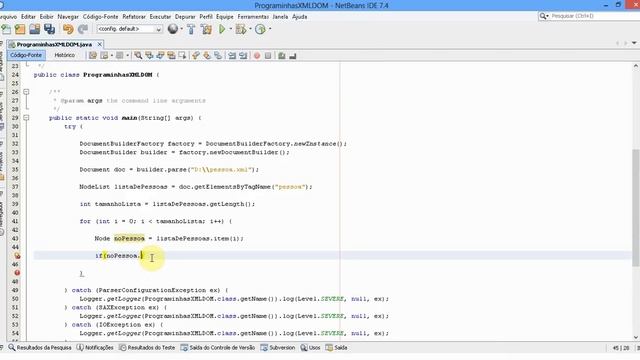Collapse the Javadoc comment fold at line 26
Image resolution: width=640 pixels, height=360 pixels.
click(26, 92)
